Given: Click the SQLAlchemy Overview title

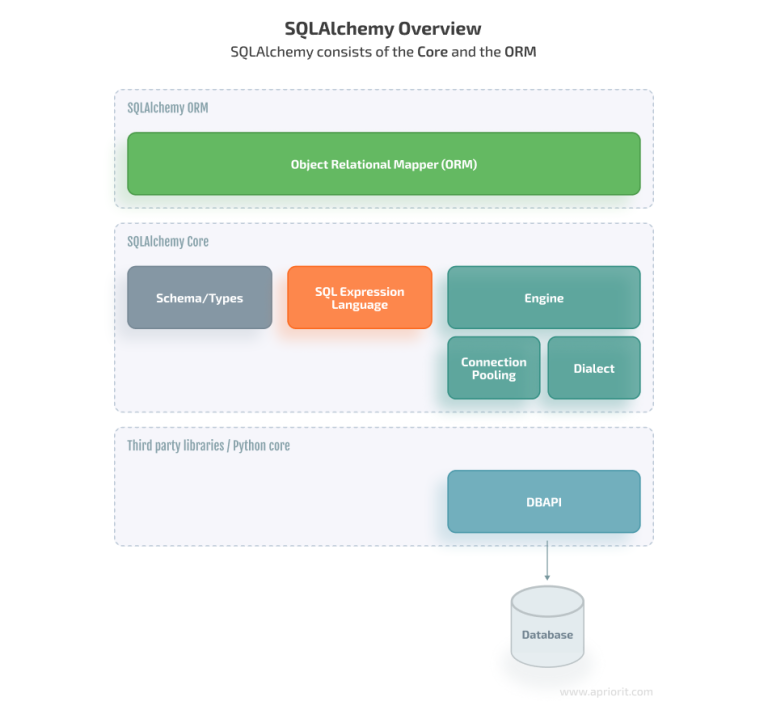Looking at the screenshot, I should click(383, 28).
